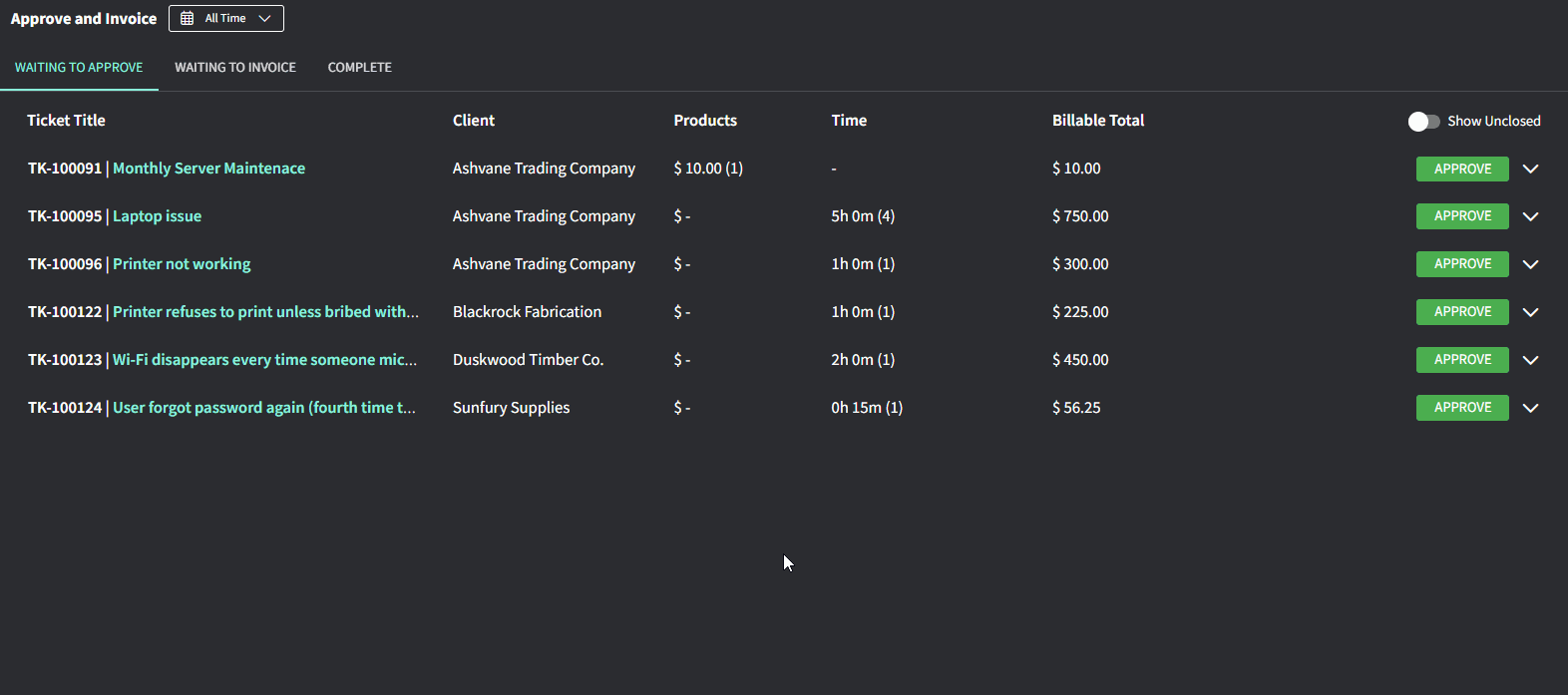Expand the TK-100124 row chevron
Screen dimensions: 1568x695
[1531, 408]
